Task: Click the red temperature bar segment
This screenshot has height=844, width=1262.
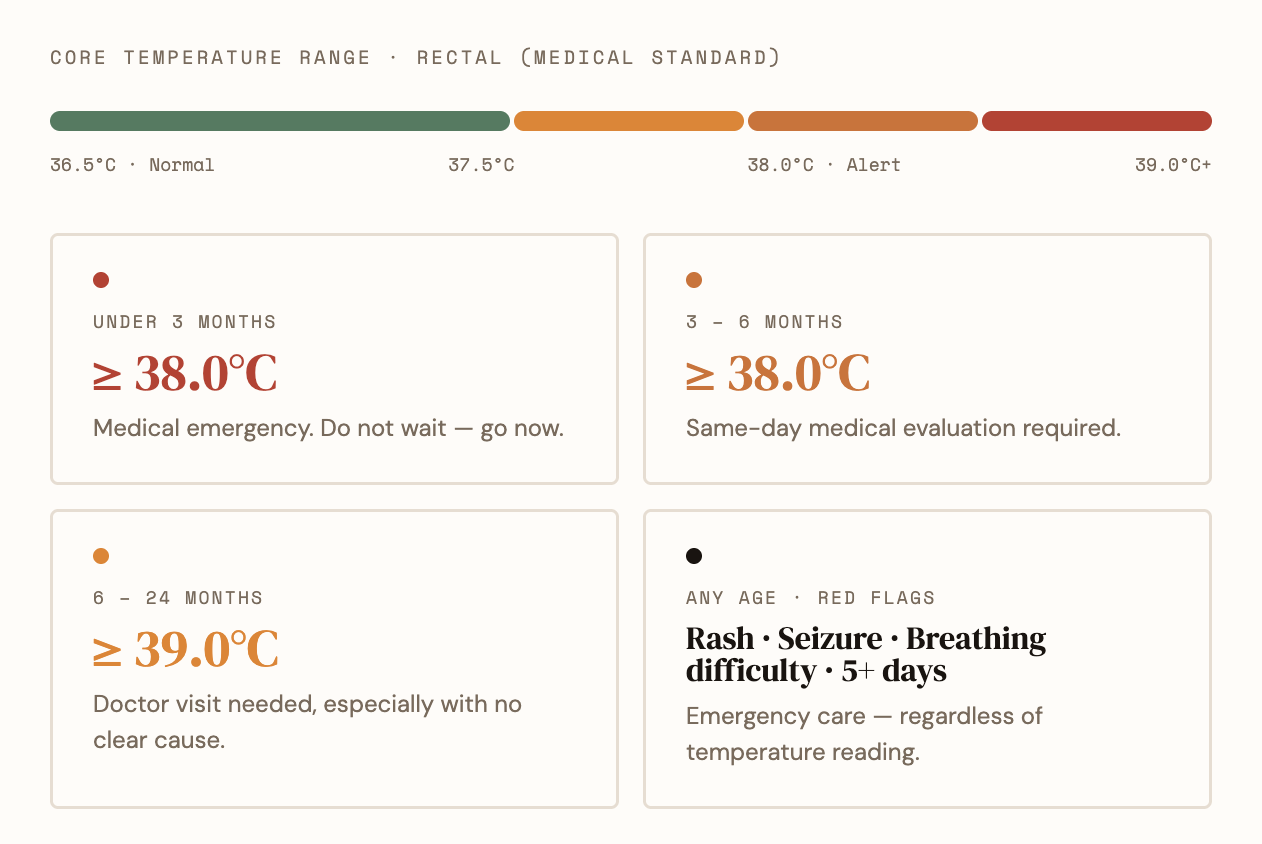Action: 1096,121
